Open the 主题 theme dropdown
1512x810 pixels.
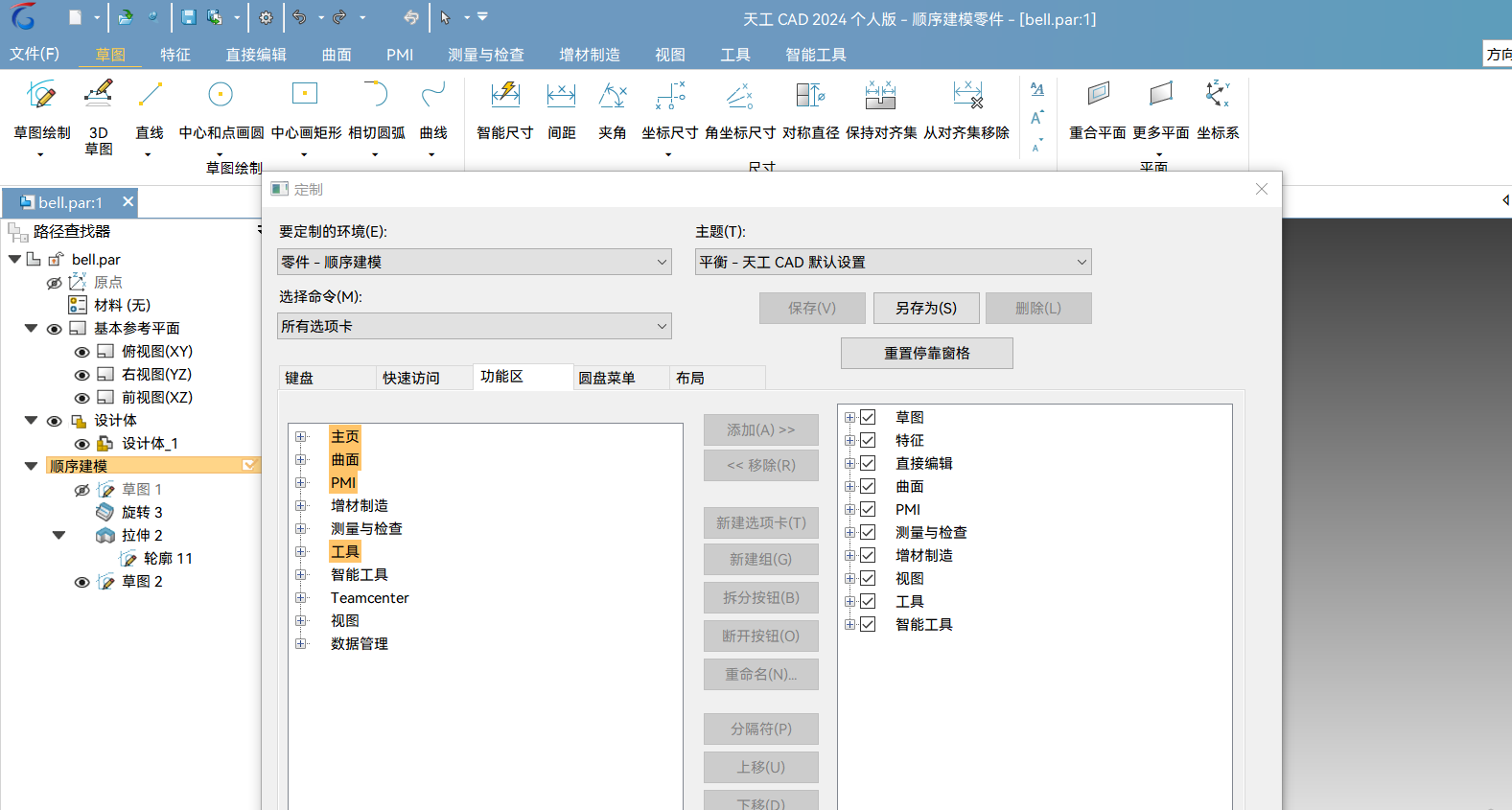coord(894,262)
